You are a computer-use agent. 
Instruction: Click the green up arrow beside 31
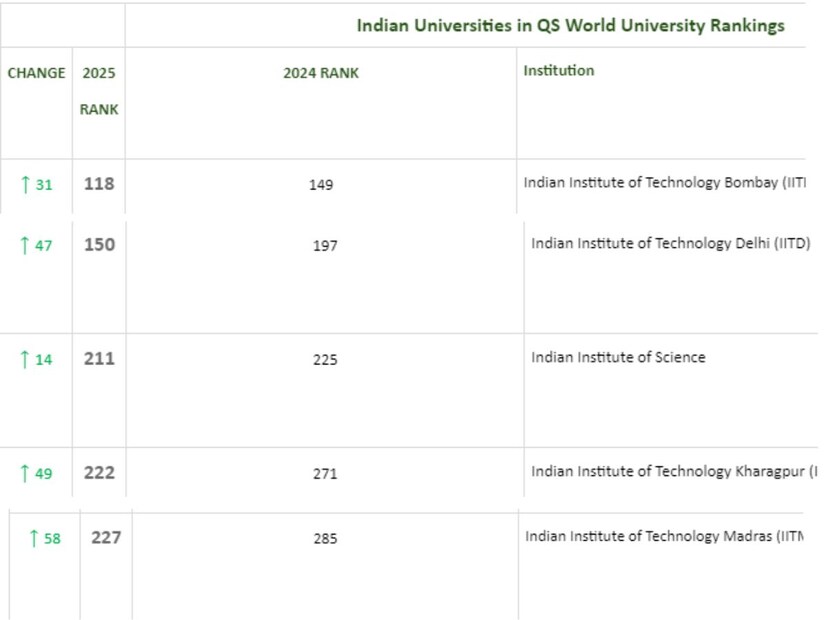tap(25, 185)
